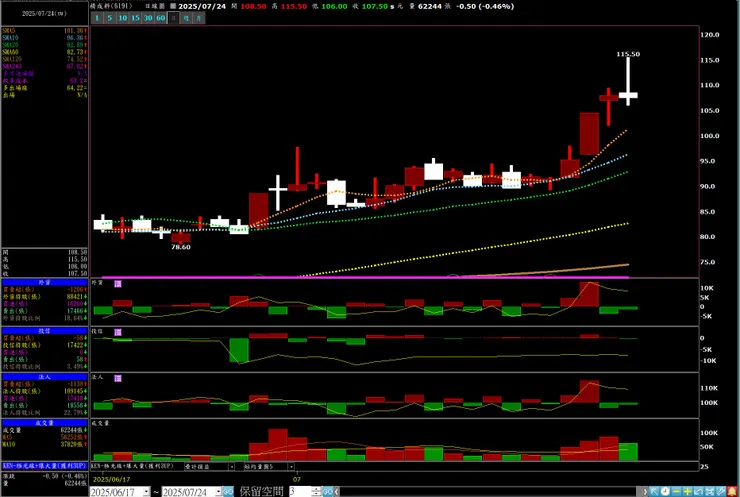Click the stock name 6191 in title bar
The height and width of the screenshot is (497, 740).
pyautogui.click(x=111, y=6)
